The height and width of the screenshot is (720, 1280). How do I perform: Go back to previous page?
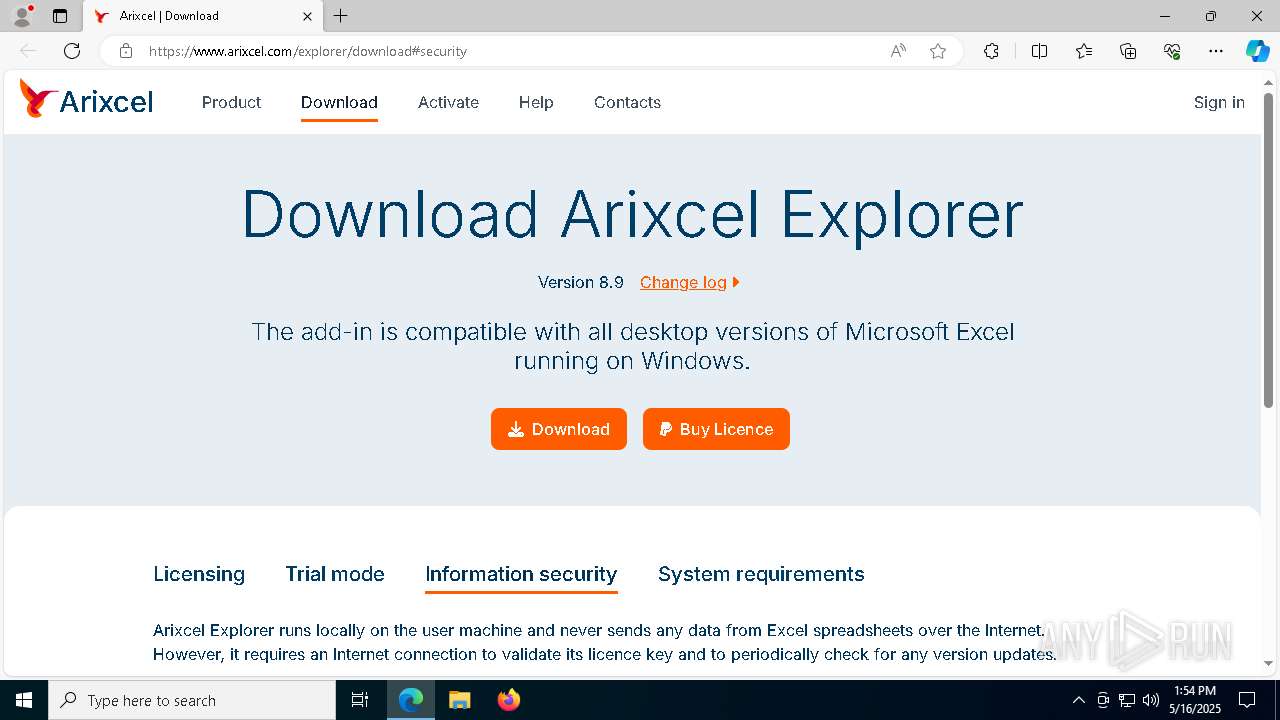pyautogui.click(x=28, y=51)
